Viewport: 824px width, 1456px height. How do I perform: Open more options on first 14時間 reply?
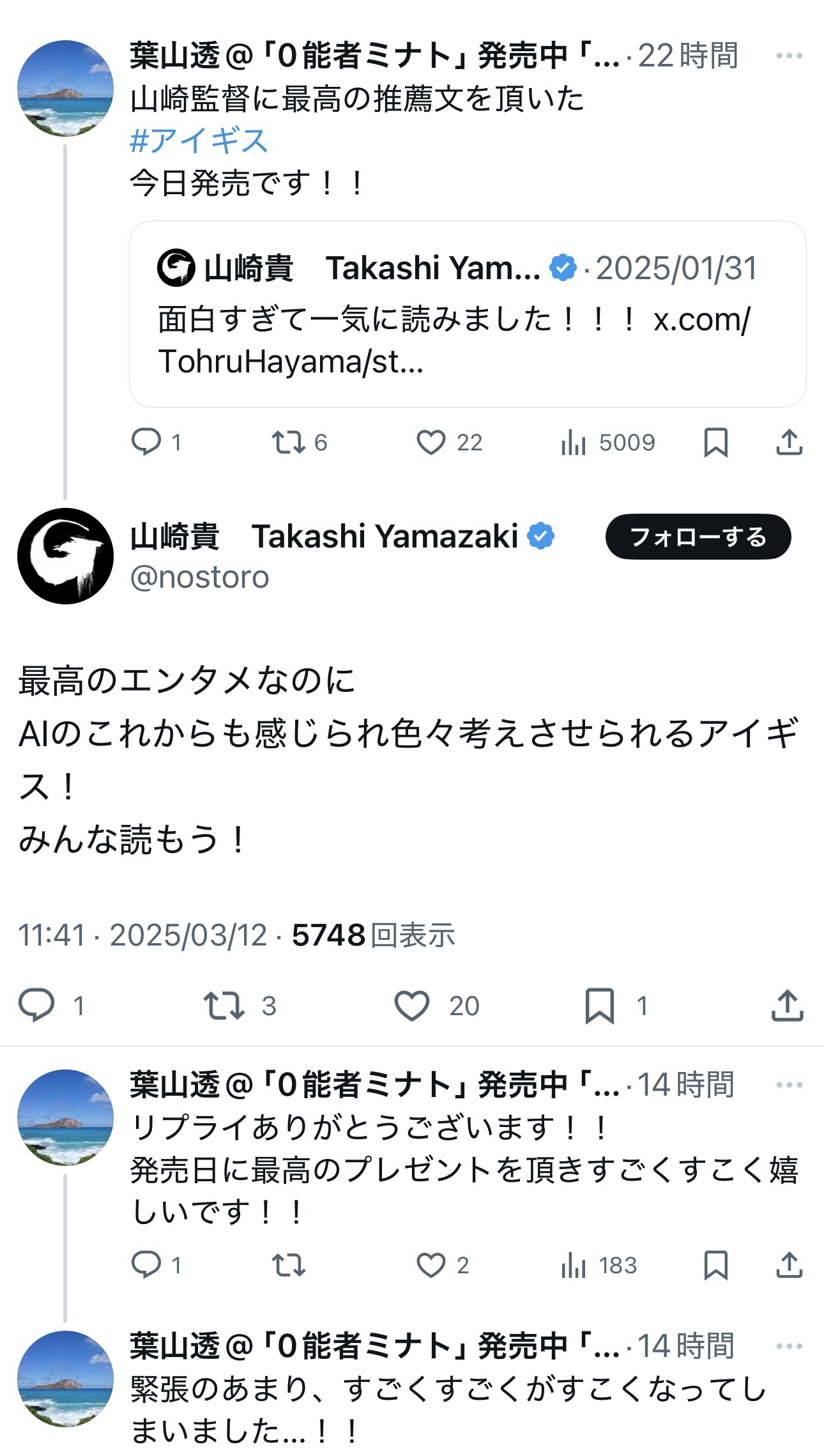(789, 1085)
